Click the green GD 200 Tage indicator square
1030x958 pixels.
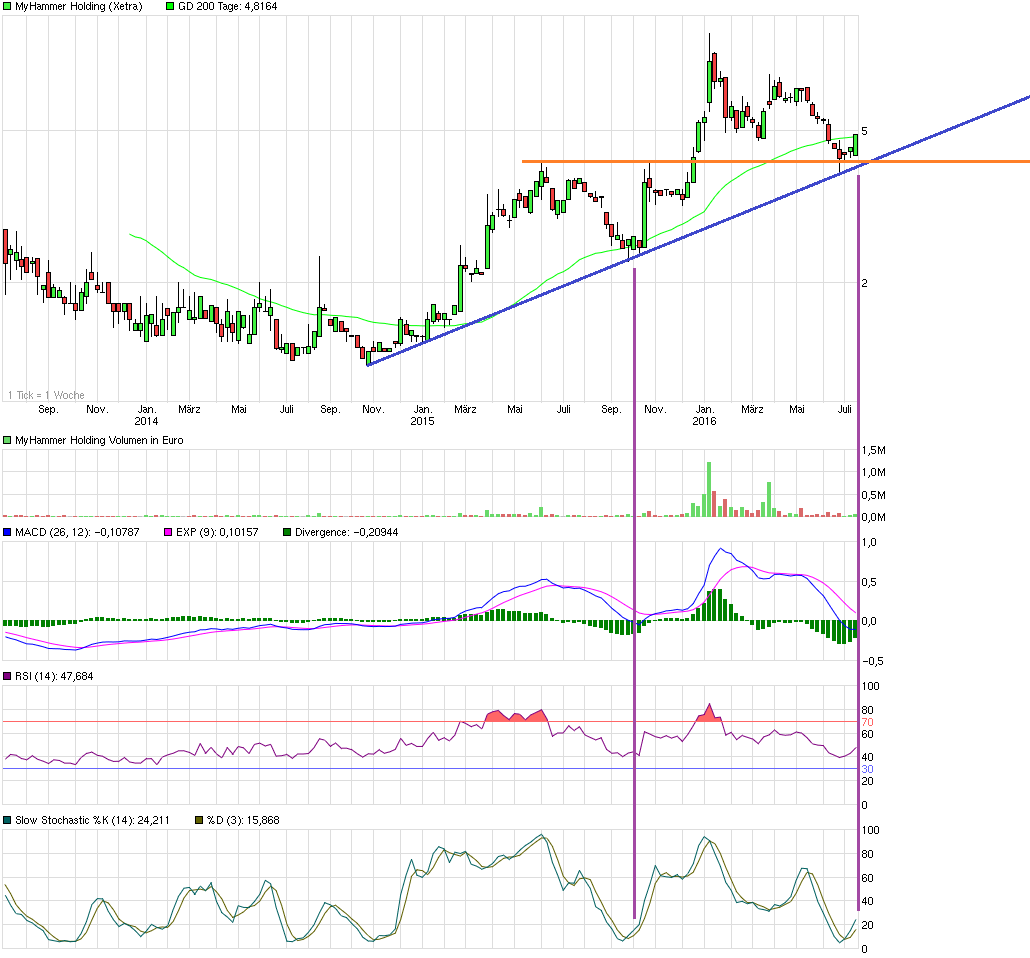click(169, 7)
